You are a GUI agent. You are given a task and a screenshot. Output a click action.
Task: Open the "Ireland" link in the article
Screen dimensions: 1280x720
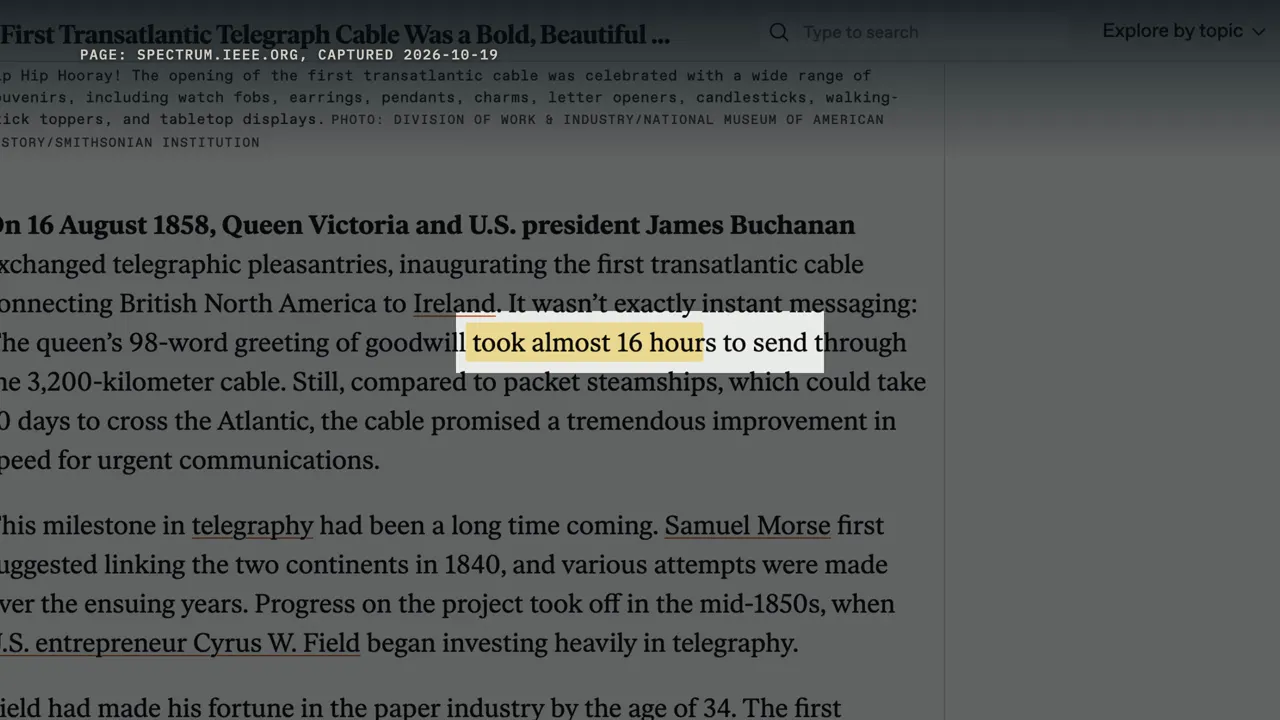click(454, 303)
